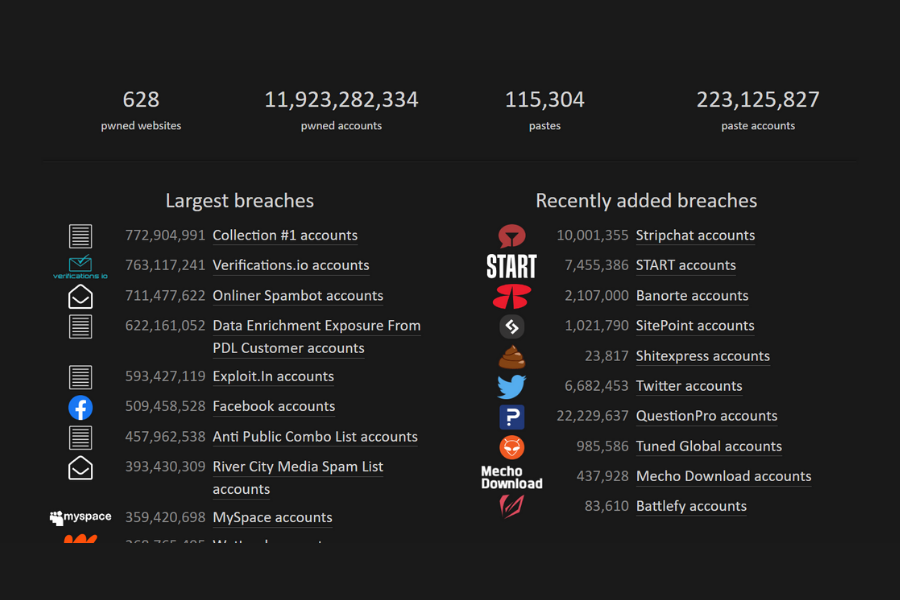Click the Onliner Spambot envelope icon
The height and width of the screenshot is (600, 900).
pos(80,296)
